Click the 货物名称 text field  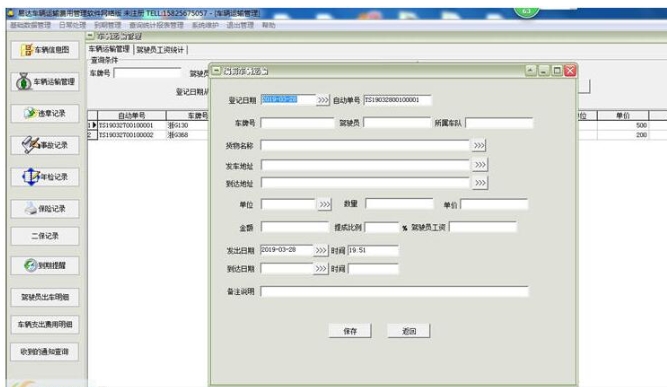click(365, 145)
